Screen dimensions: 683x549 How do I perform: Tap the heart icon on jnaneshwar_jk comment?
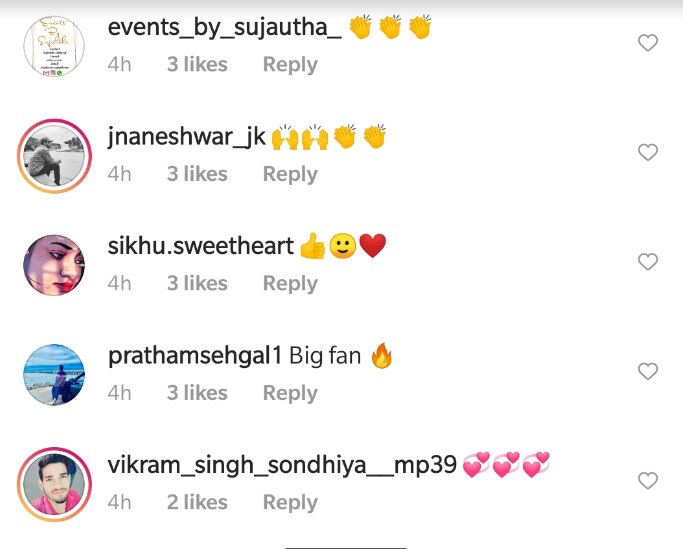click(x=648, y=152)
